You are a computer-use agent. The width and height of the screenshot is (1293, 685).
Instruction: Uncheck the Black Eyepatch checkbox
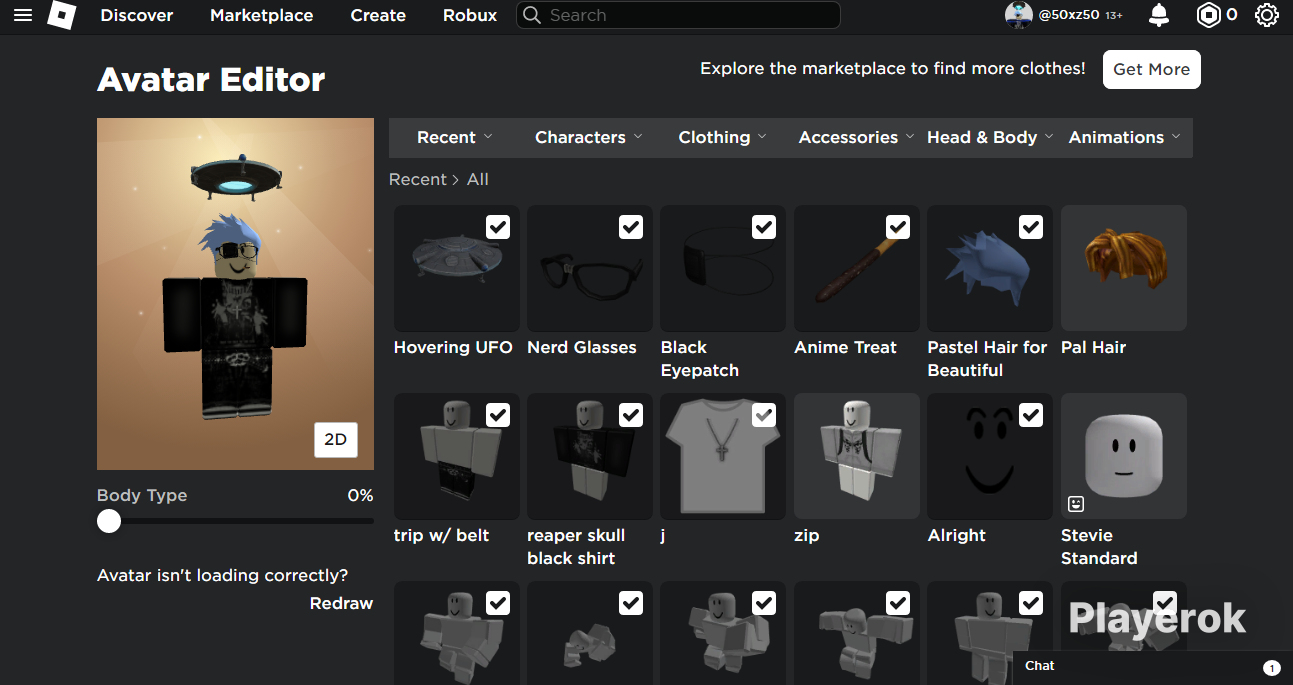pyautogui.click(x=764, y=227)
